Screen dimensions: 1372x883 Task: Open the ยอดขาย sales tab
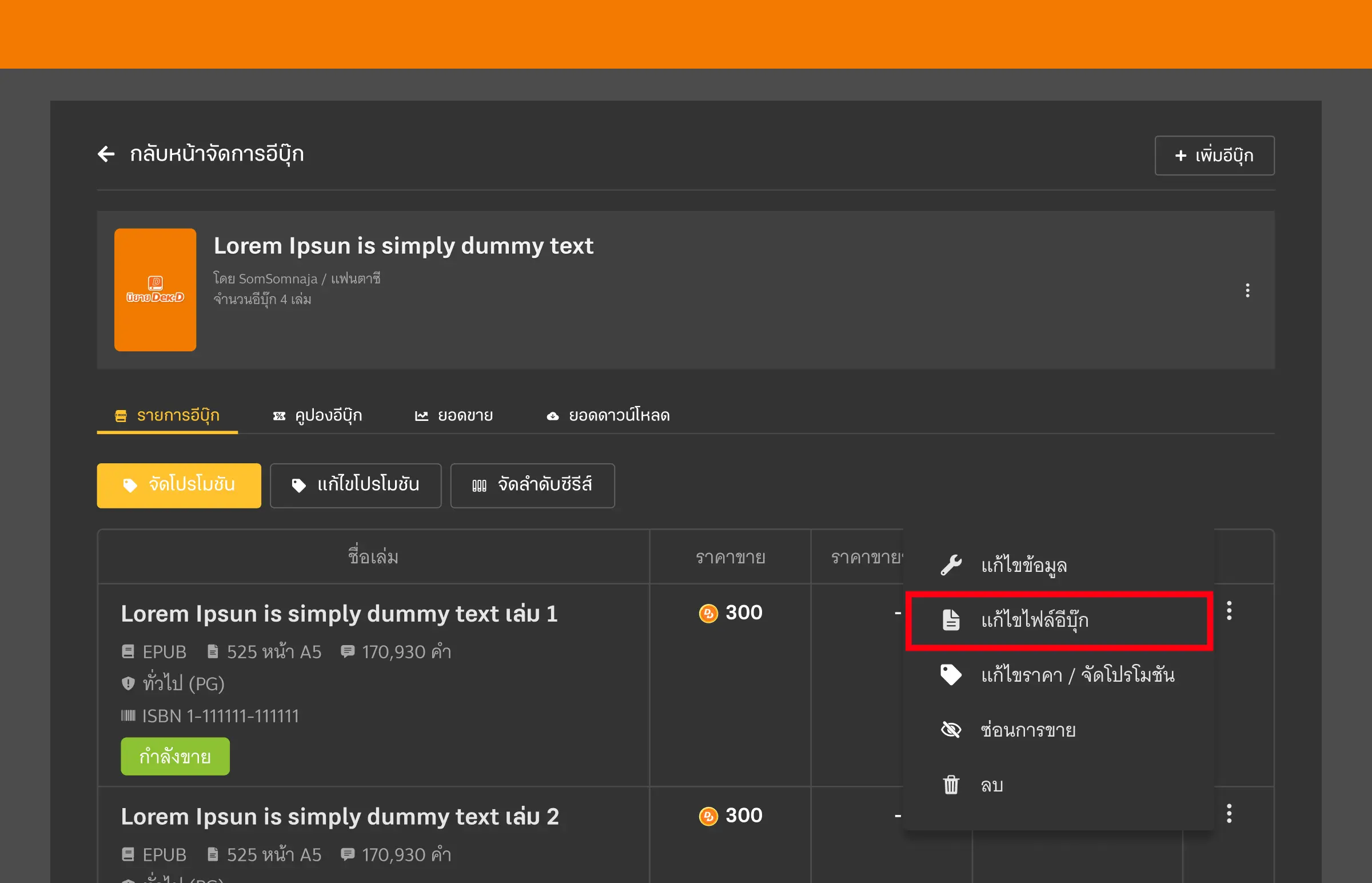pos(454,415)
